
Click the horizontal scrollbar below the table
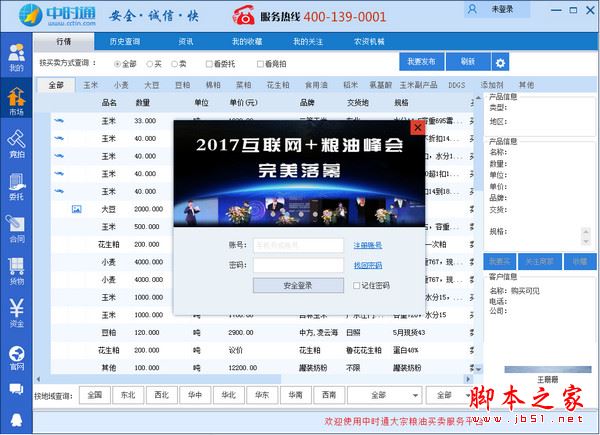253,379
